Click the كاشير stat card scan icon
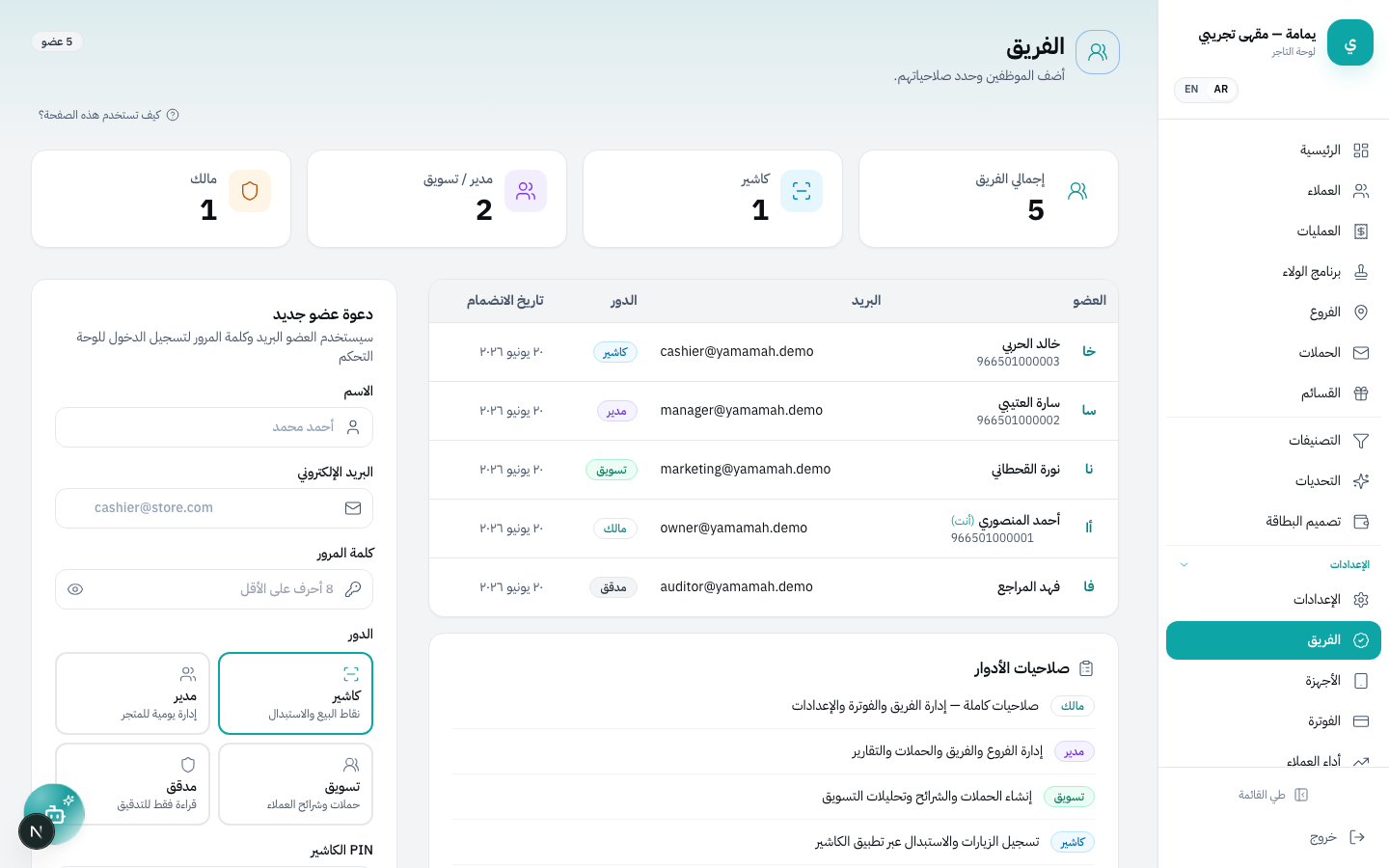This screenshot has height=868, width=1389. (802, 191)
